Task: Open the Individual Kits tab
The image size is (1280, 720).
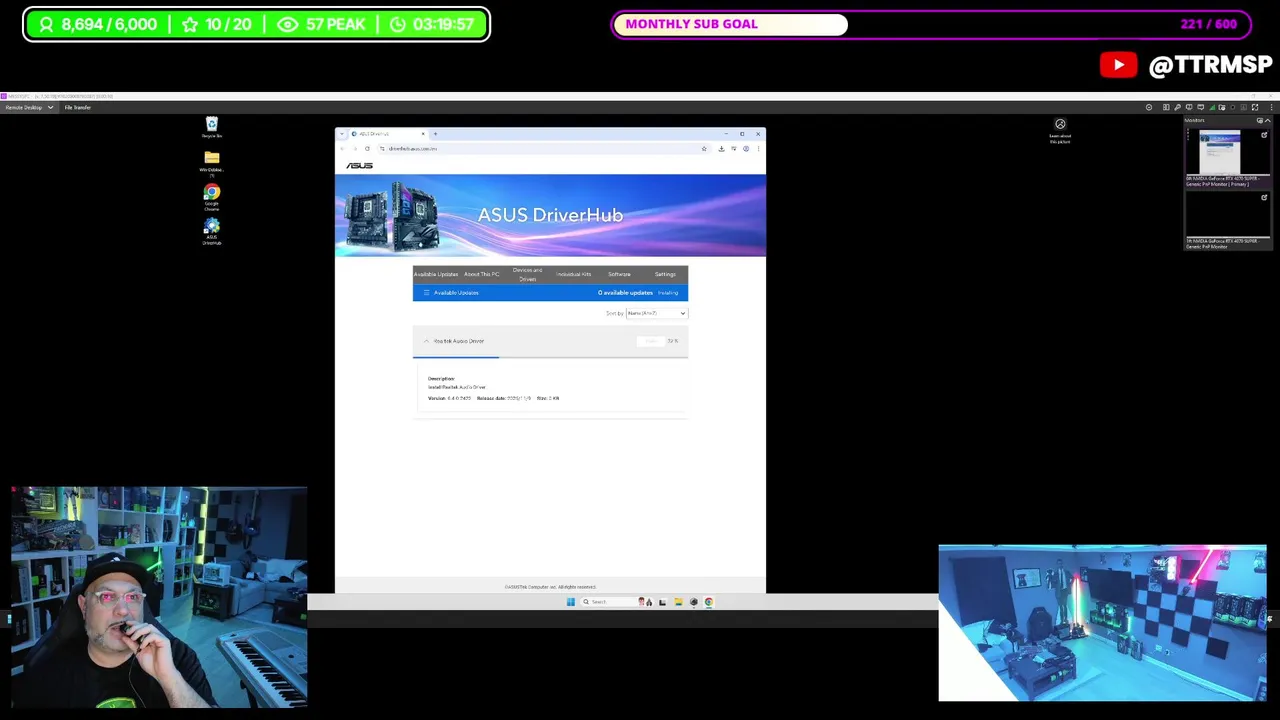Action: [x=573, y=274]
